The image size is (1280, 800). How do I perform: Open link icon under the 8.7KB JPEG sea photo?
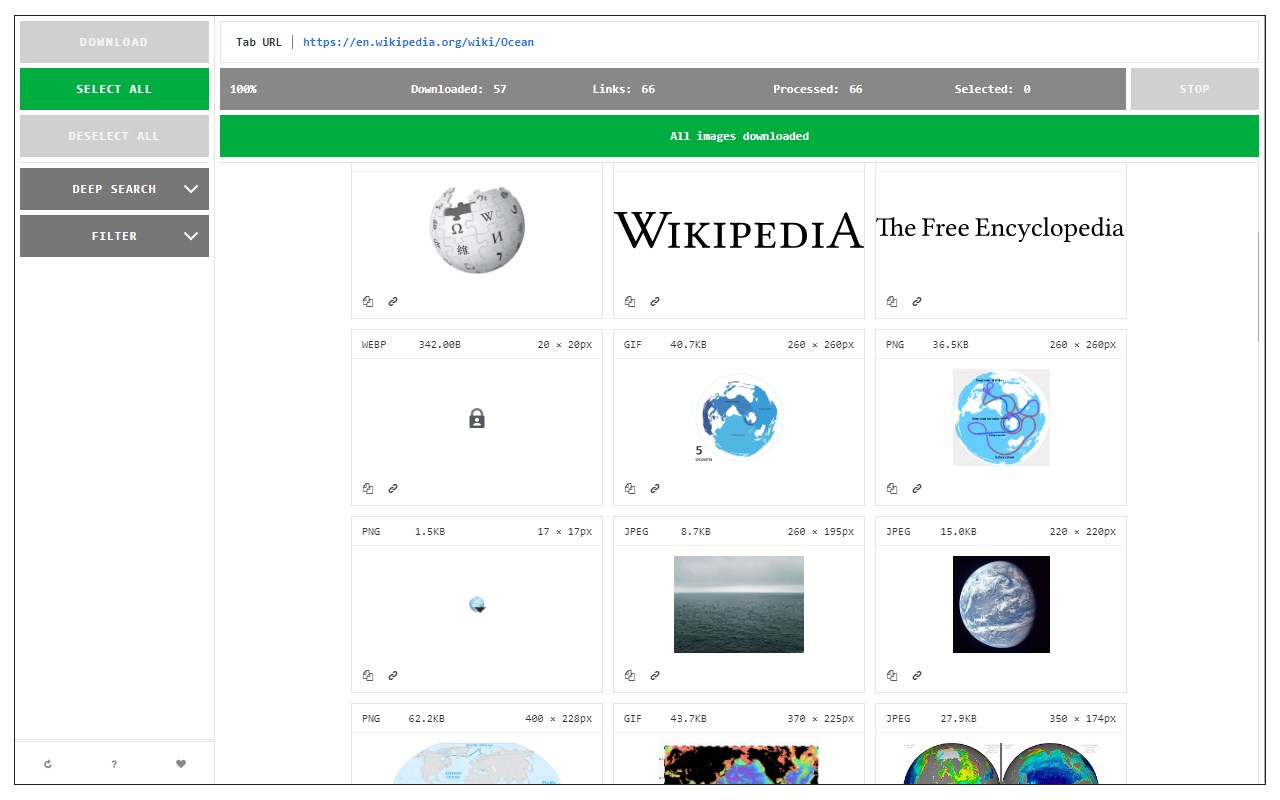tap(655, 675)
